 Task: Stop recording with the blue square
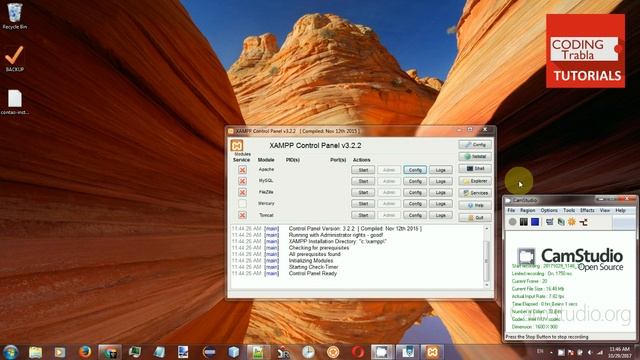[535, 222]
